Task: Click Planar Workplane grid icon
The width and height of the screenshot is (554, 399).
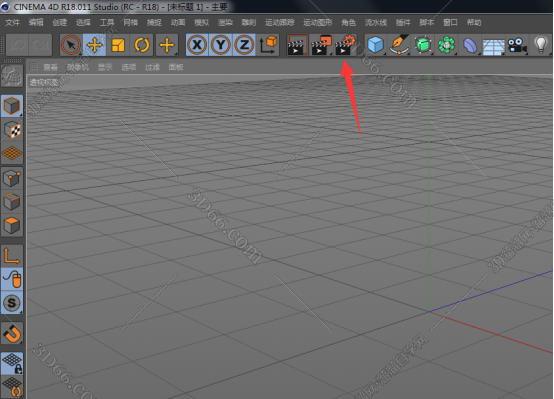Action: tap(12, 387)
